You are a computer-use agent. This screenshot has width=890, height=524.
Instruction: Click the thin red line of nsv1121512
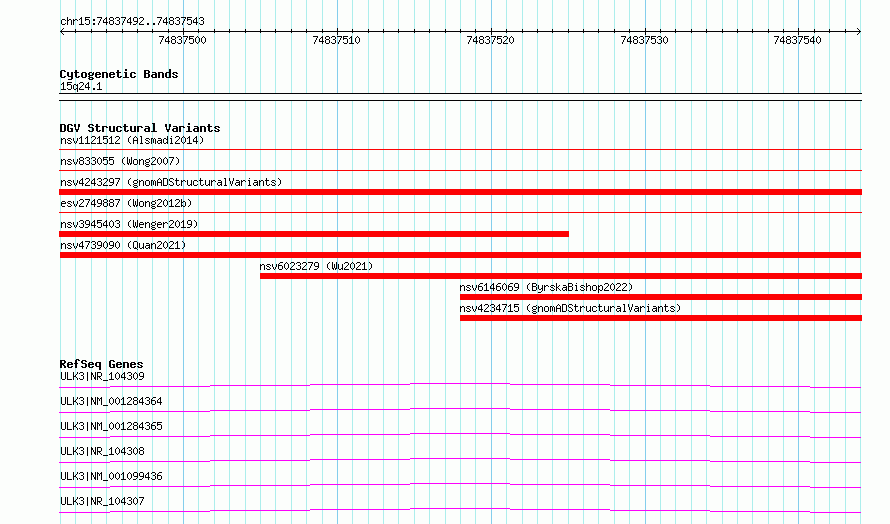point(460,150)
